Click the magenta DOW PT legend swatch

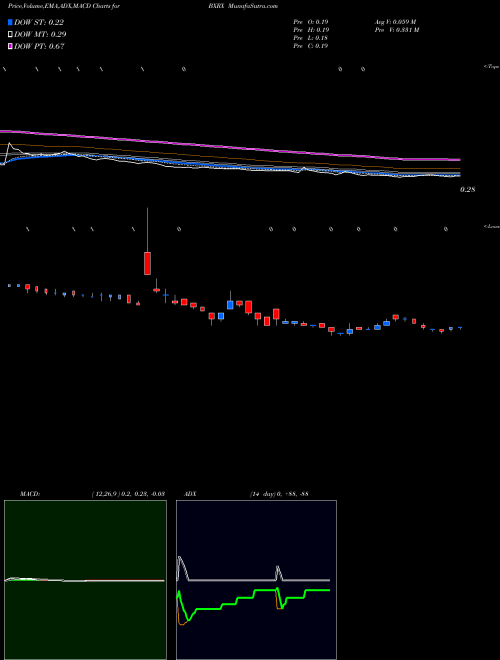10,46
